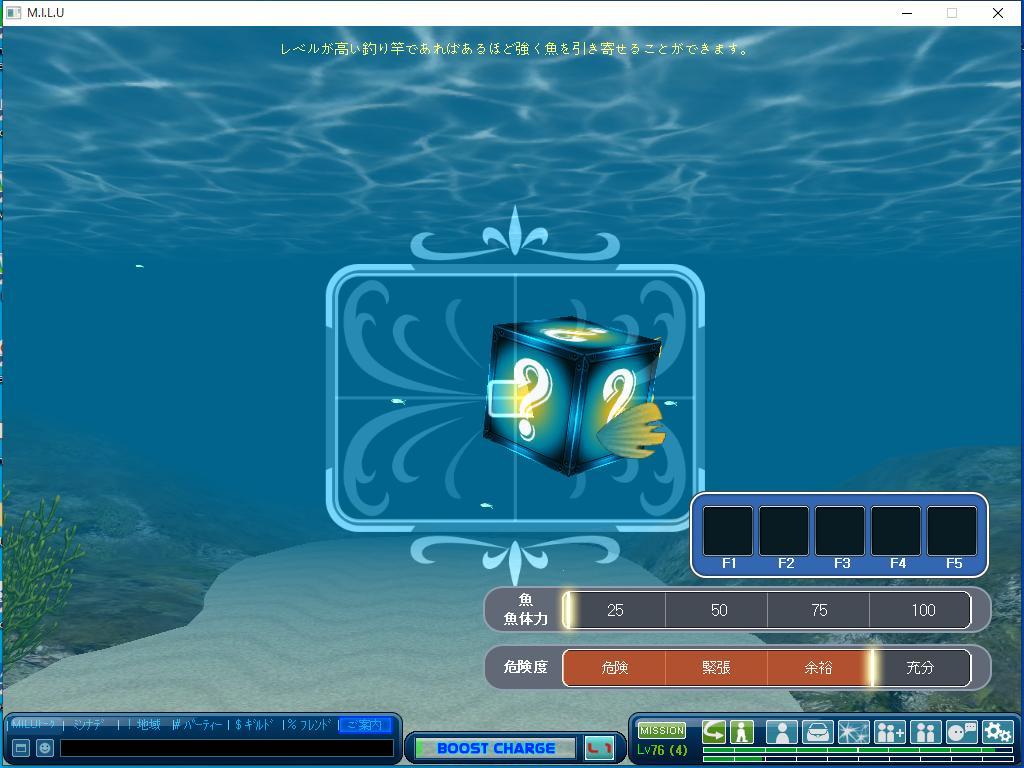1024x768 pixels.
Task: Select the ご案内 chat tab
Action: click(x=364, y=725)
